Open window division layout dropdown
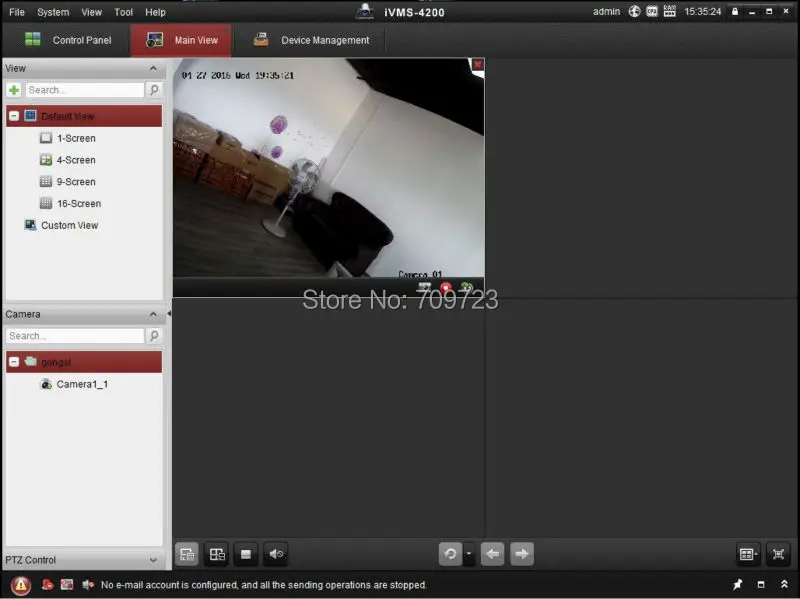Screen dimensions: 800x599 [x=748, y=554]
